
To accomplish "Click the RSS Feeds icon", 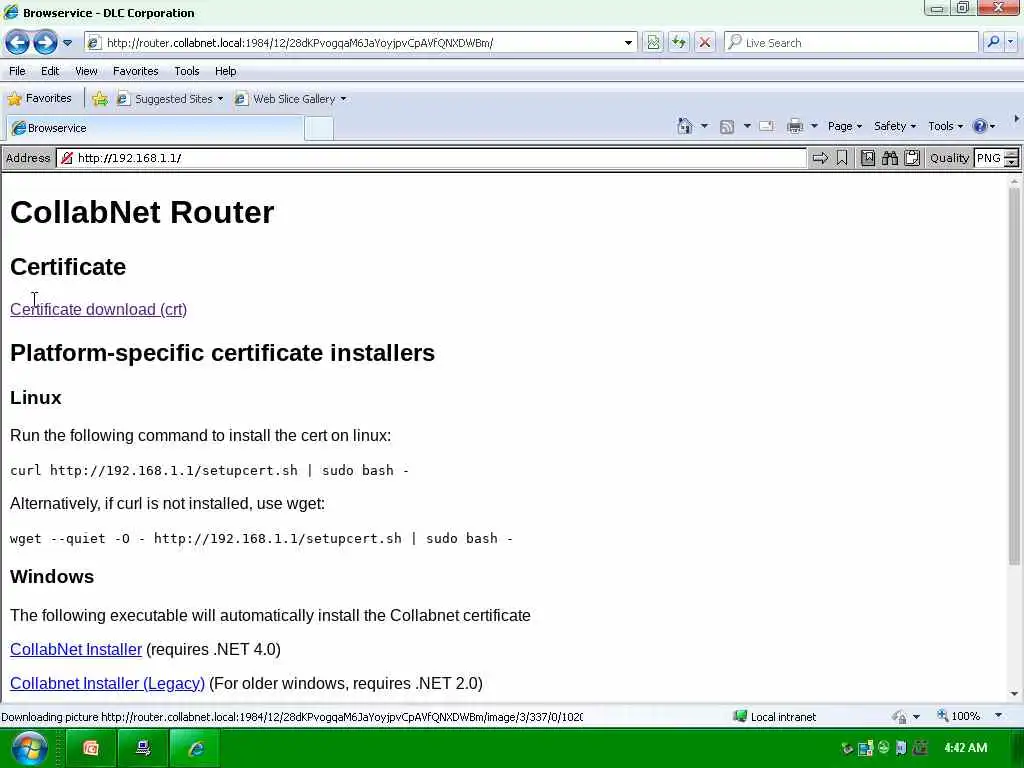I will pyautogui.click(x=727, y=127).
